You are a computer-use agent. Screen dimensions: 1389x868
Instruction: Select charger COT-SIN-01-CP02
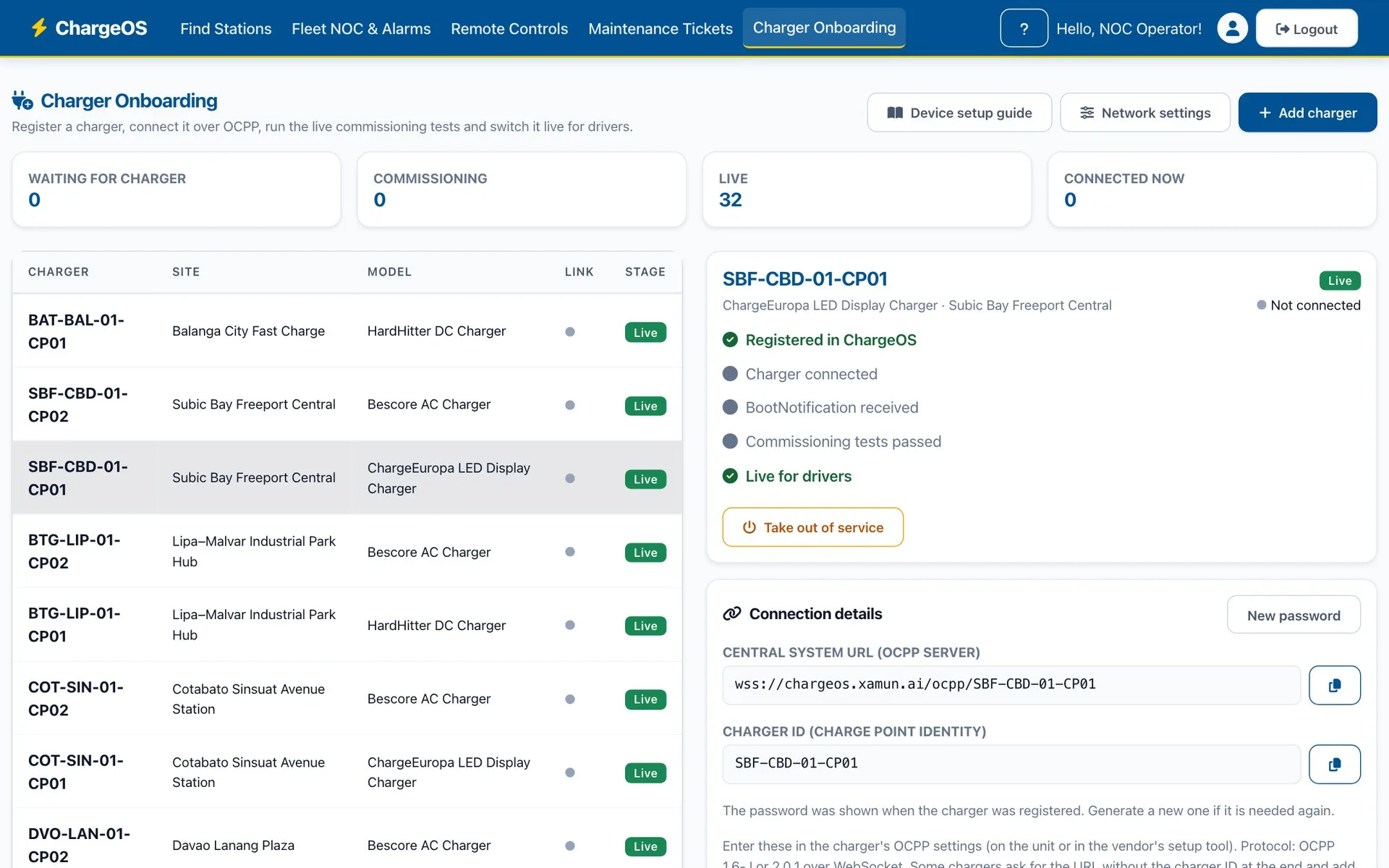pyautogui.click(x=347, y=699)
